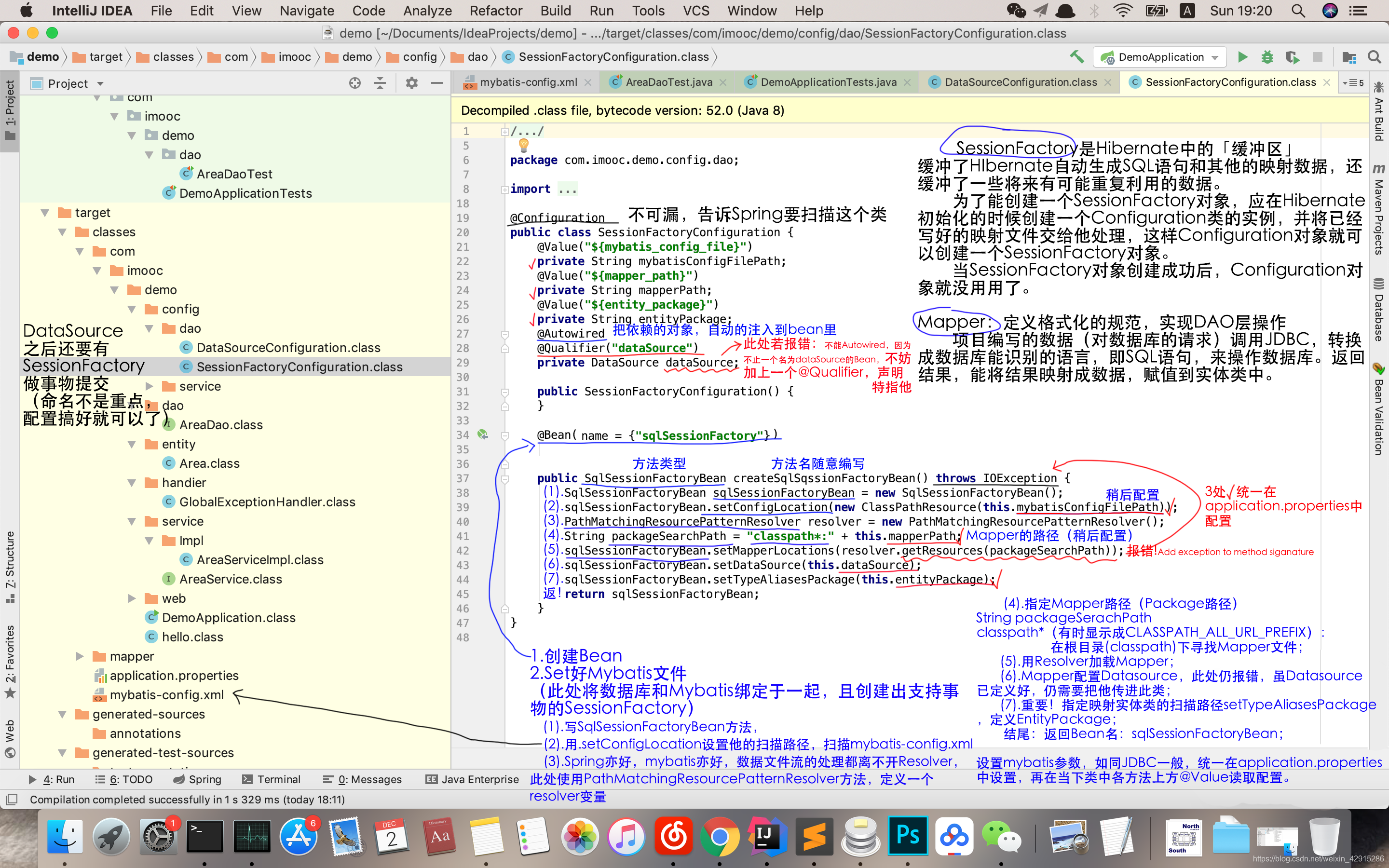Expand the web folder in tree
The width and height of the screenshot is (1389, 868).
click(132, 598)
